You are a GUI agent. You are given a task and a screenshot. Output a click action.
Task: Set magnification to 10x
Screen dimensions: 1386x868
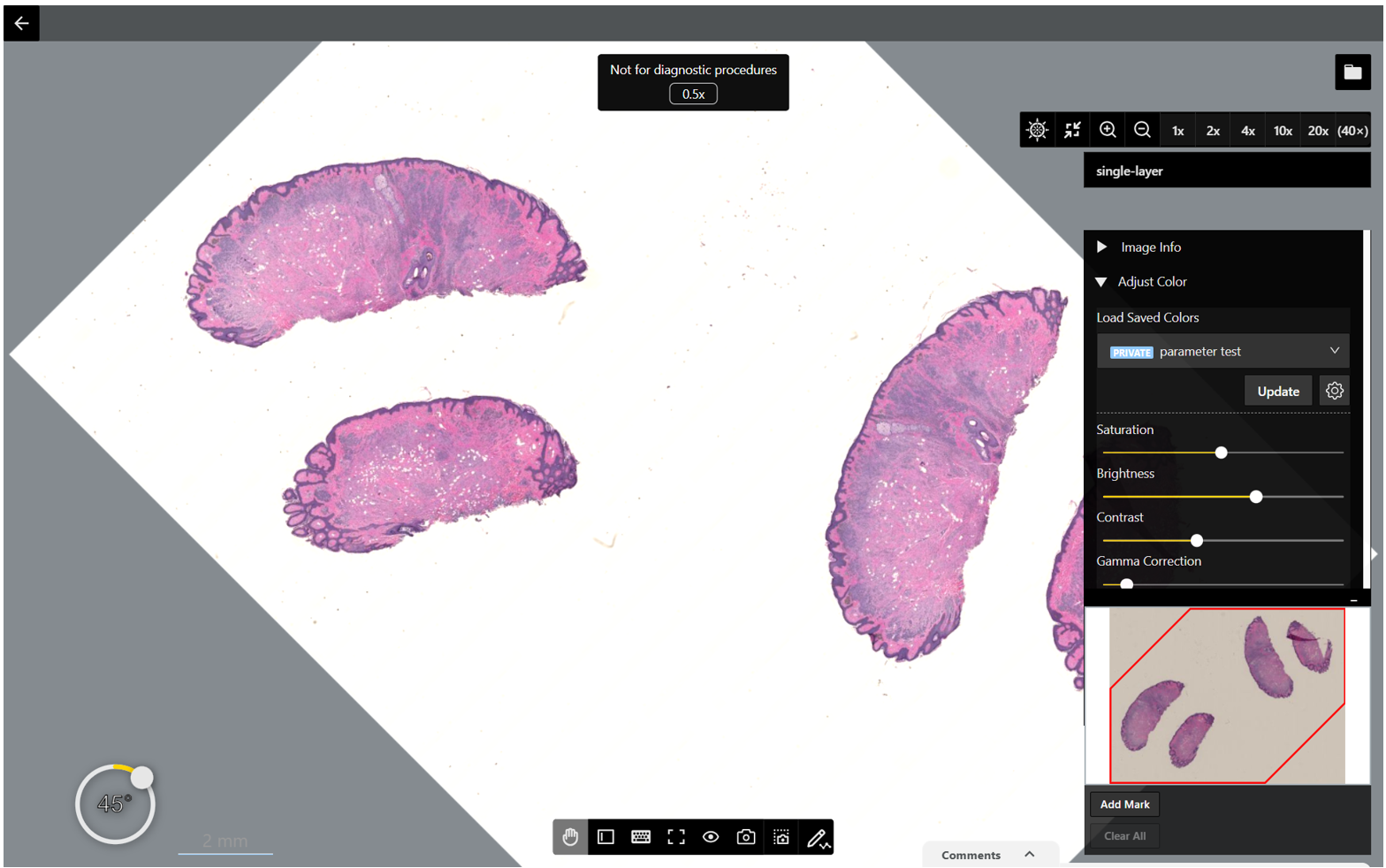click(x=1283, y=130)
